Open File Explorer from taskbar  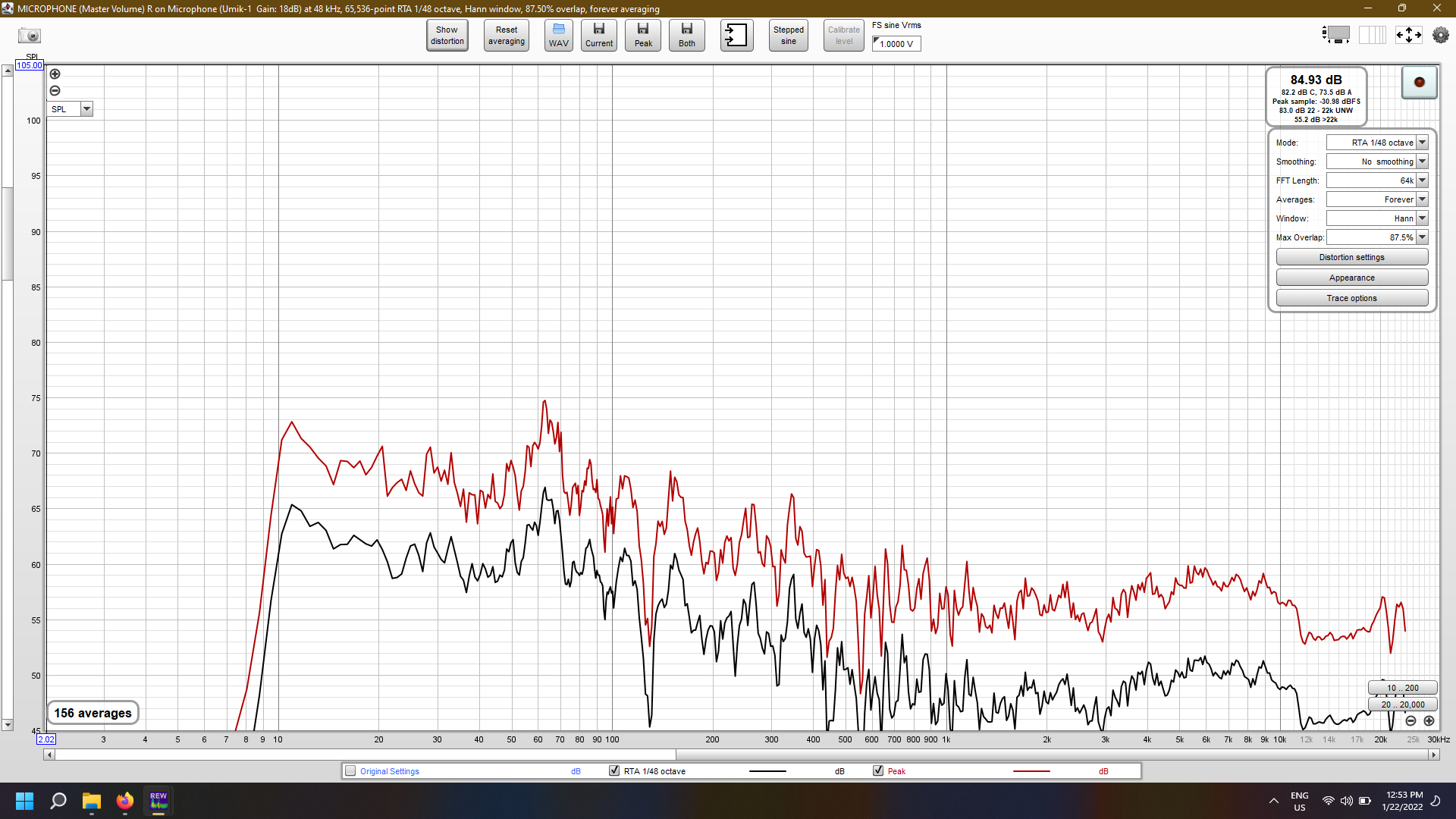[x=92, y=801]
